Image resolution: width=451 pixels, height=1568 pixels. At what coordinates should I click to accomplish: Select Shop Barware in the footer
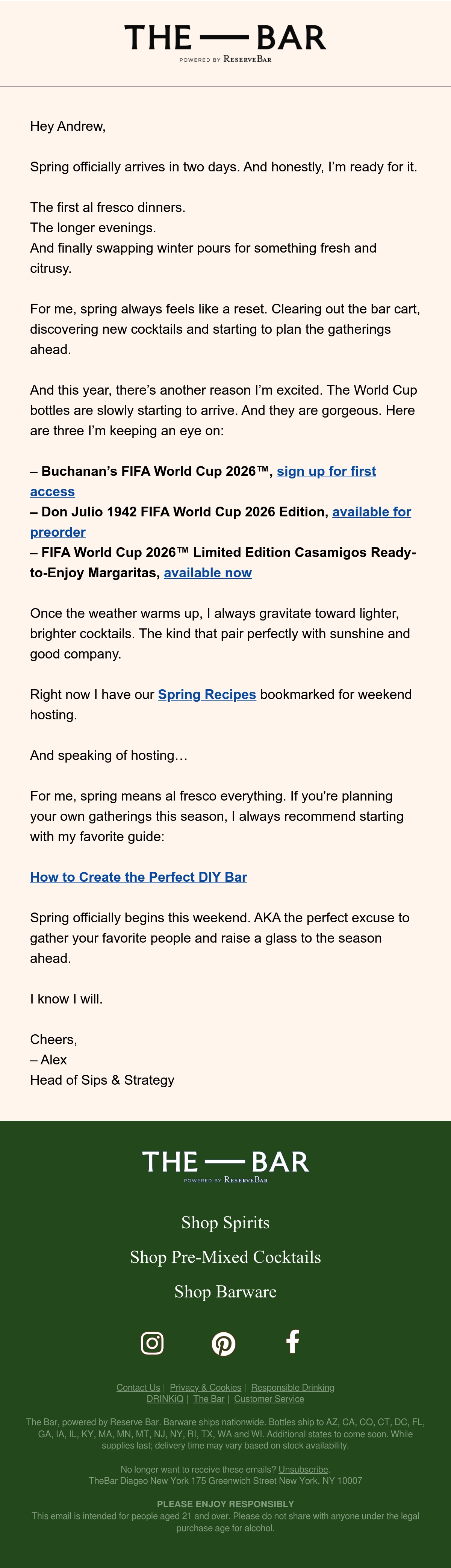[225, 1292]
